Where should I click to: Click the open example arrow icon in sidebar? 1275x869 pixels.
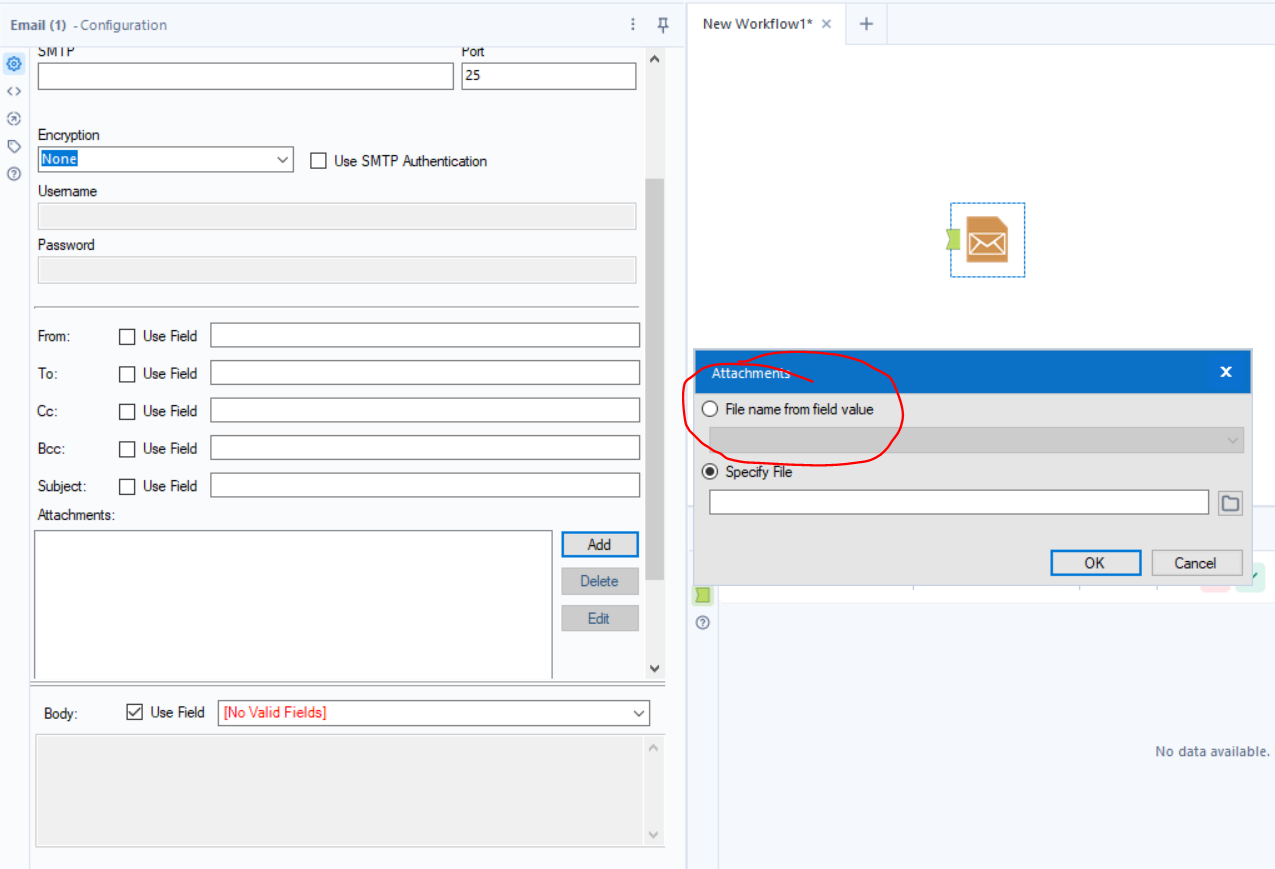13,118
